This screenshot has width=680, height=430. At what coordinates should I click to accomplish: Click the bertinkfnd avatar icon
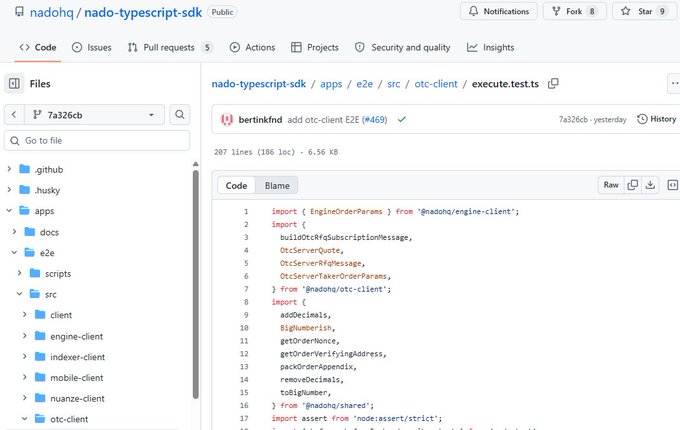click(226, 119)
